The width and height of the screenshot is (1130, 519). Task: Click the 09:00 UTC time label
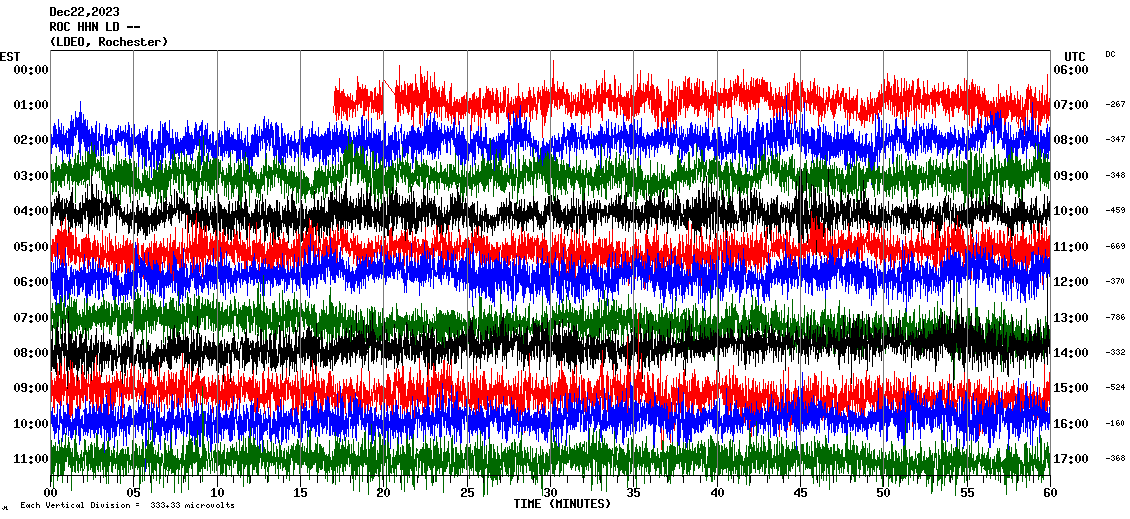coord(1071,176)
